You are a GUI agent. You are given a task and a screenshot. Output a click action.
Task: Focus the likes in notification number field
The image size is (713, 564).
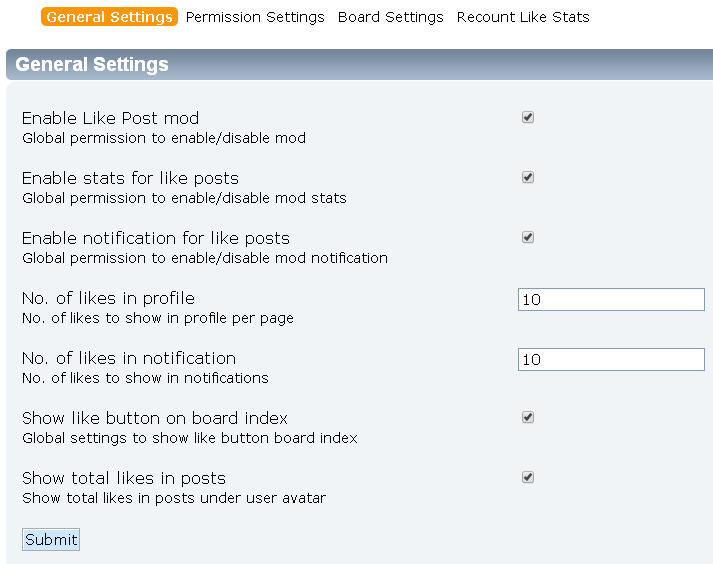tap(611, 359)
